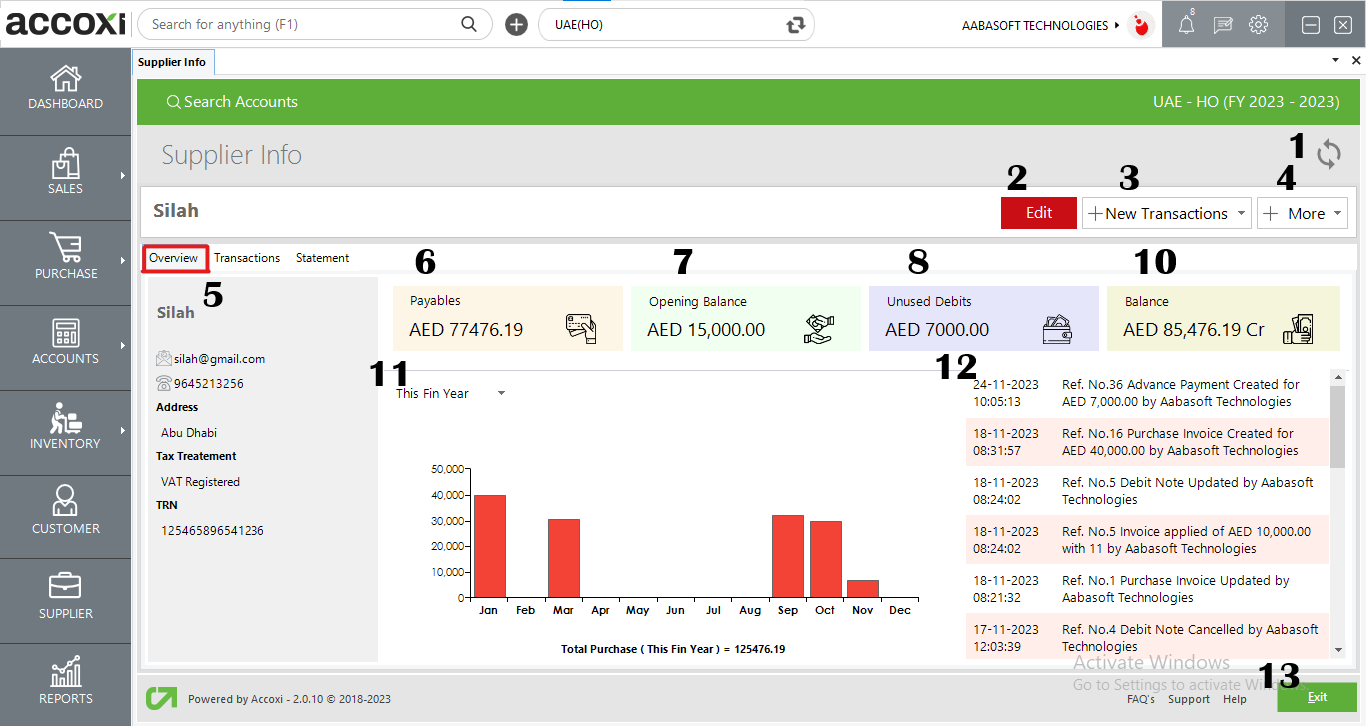Click the branch switch icon in UAE(HO) field
The width and height of the screenshot is (1366, 726).
coord(796,25)
